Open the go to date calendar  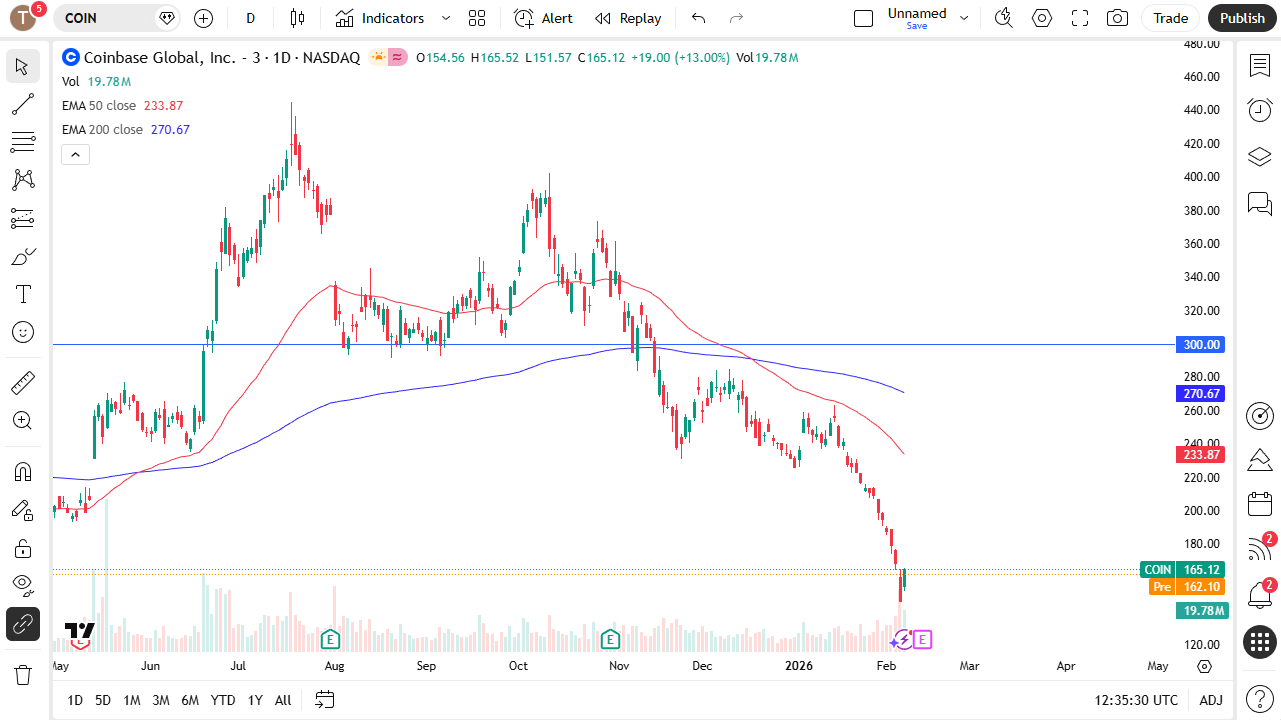coord(324,700)
